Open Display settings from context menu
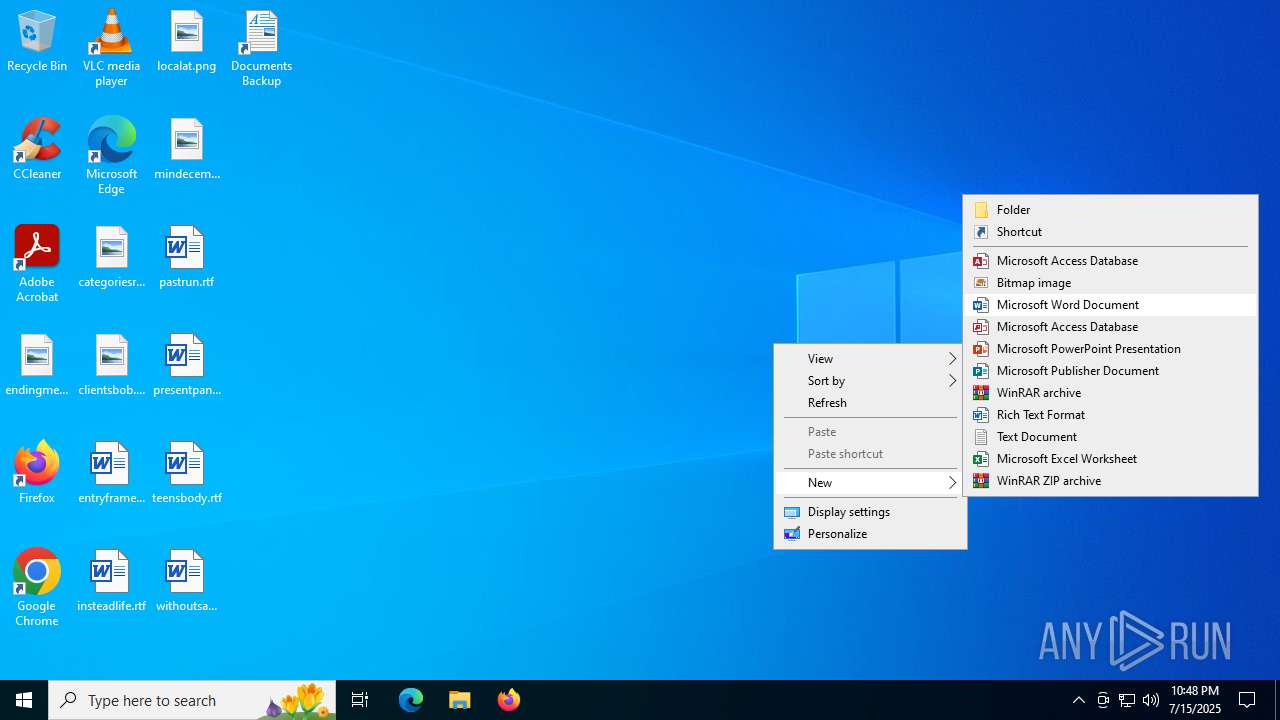1280x720 pixels. click(870, 512)
